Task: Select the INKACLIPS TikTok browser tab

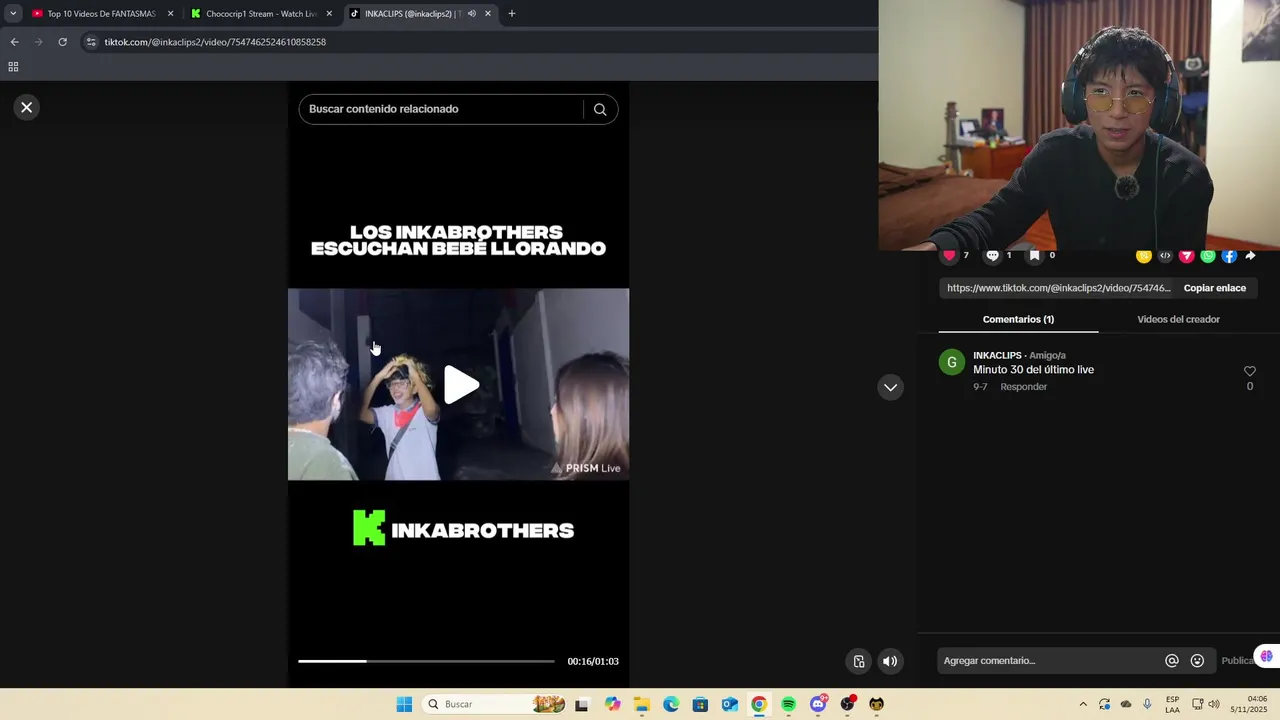Action: [410, 14]
